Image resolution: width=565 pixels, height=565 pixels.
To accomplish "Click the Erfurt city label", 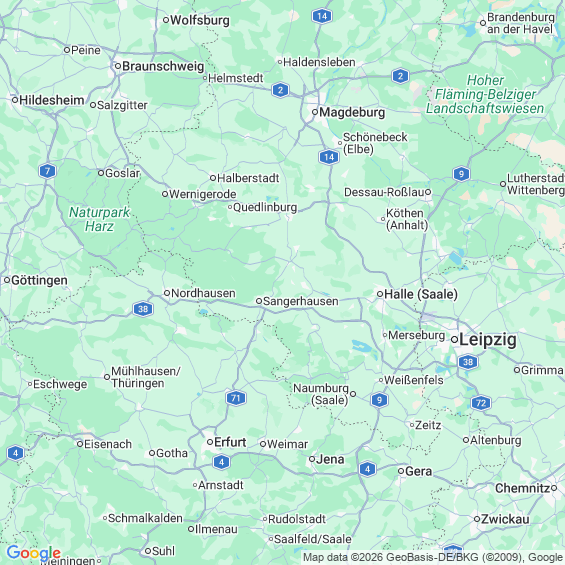I will (230, 442).
